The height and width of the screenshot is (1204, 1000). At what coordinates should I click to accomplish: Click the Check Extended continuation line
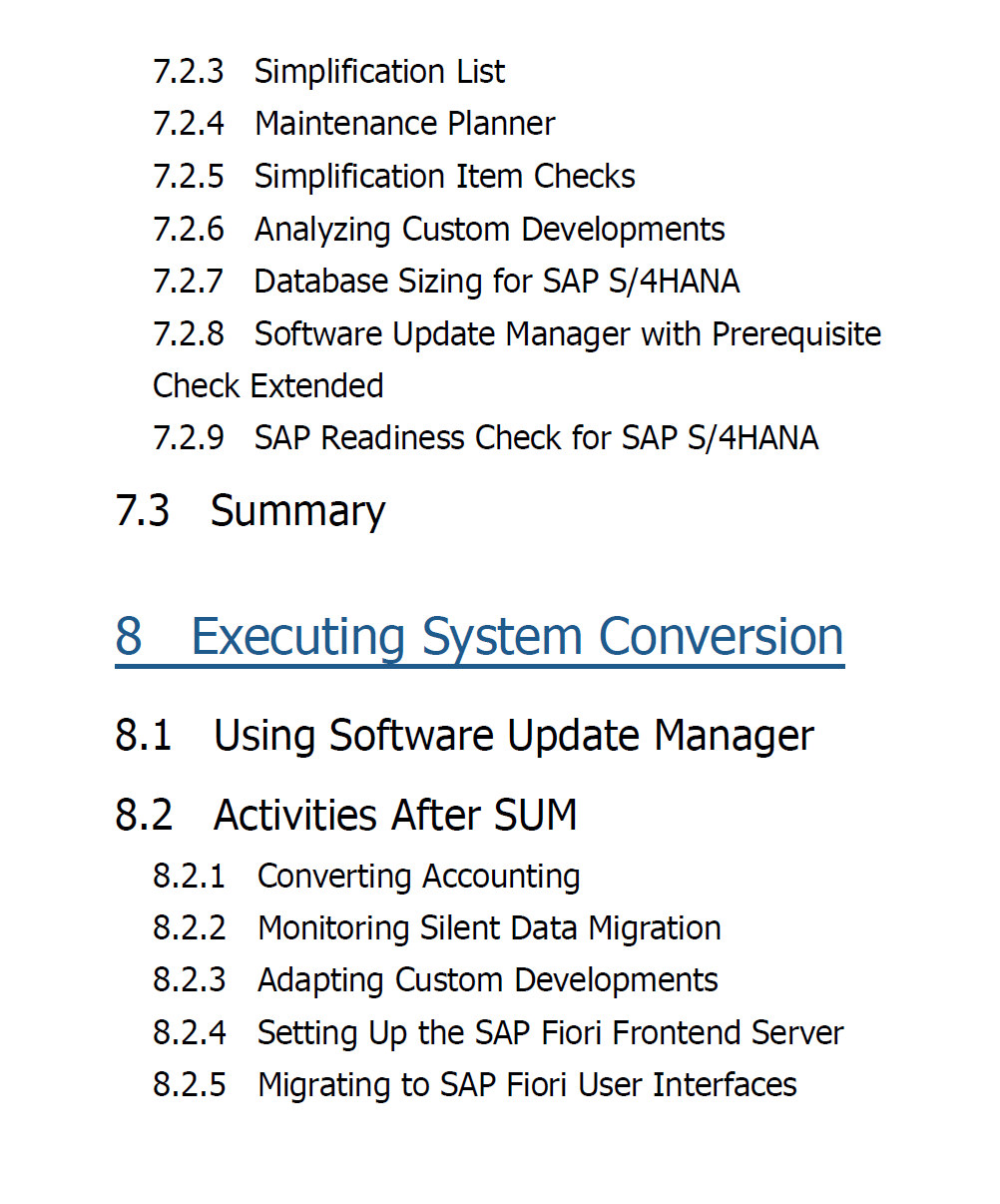click(x=268, y=385)
